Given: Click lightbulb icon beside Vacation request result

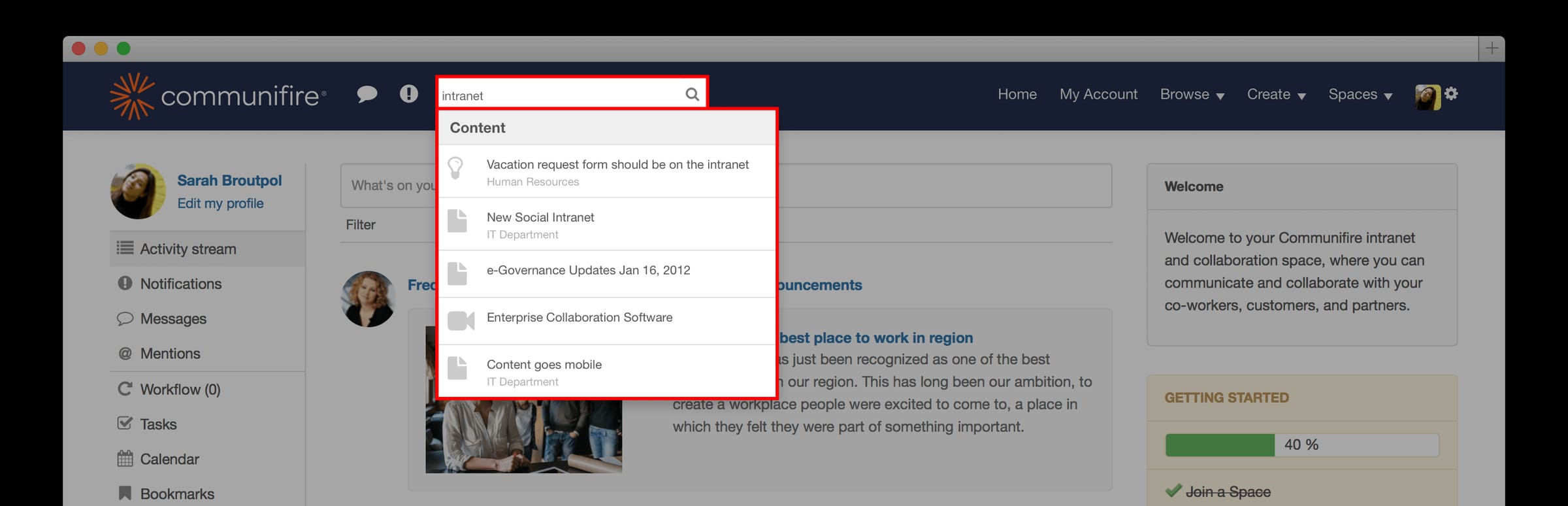Looking at the screenshot, I should pos(456,168).
